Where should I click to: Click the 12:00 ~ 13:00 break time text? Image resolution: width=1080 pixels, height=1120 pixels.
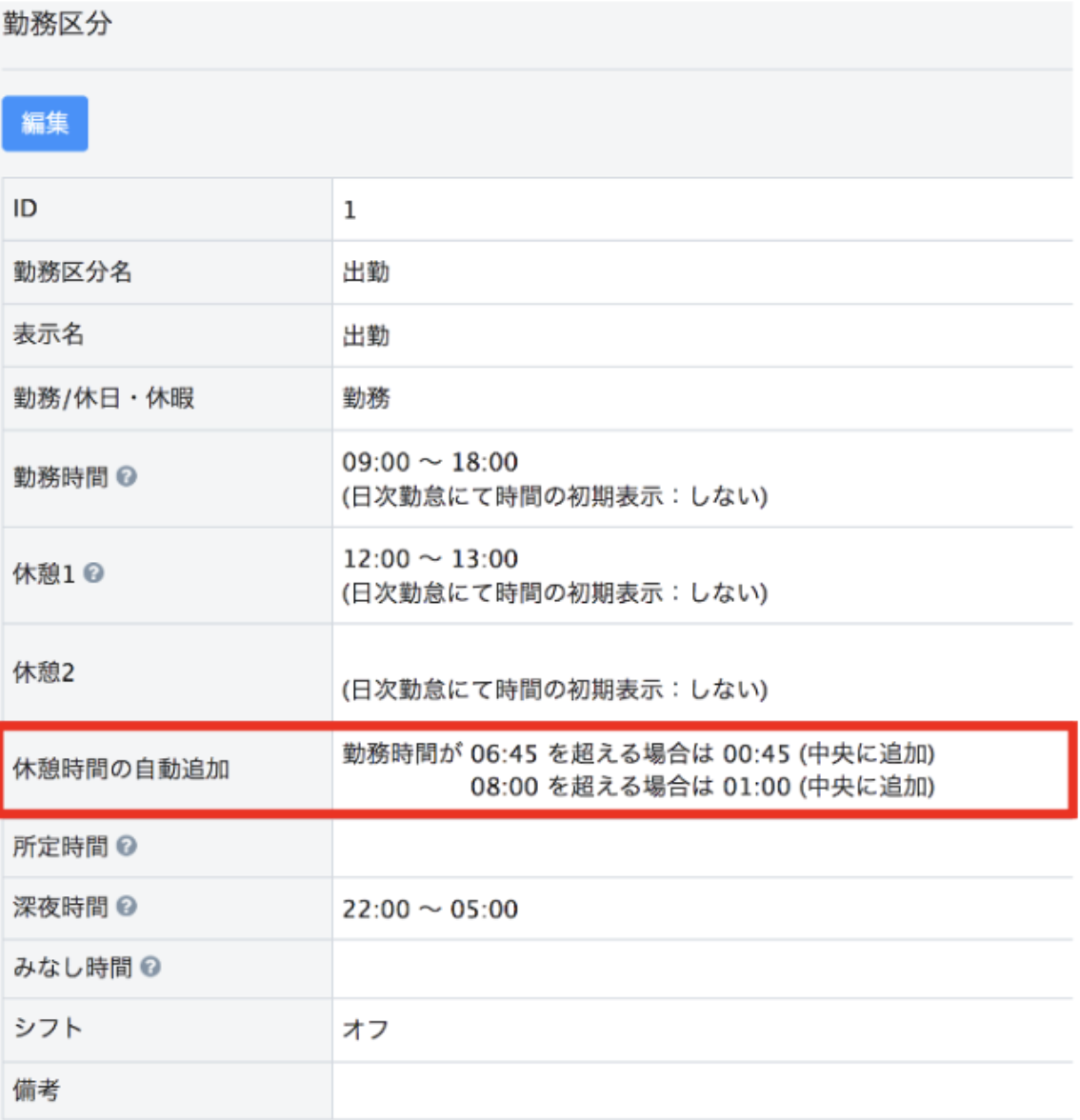coord(430,559)
